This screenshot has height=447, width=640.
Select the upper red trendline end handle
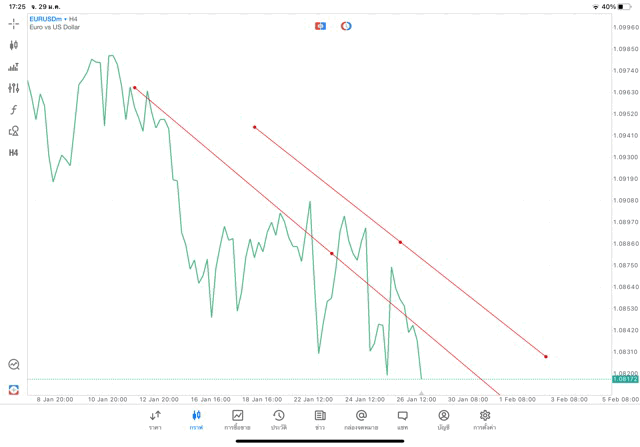(546, 357)
